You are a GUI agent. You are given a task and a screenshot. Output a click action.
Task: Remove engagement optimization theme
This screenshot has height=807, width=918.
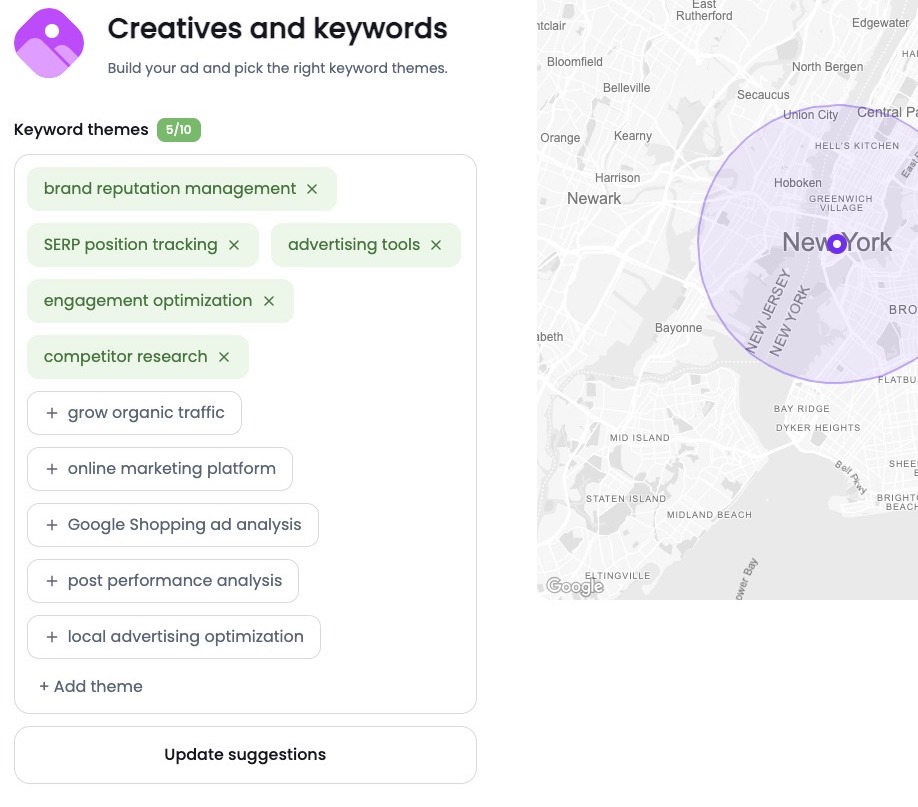[269, 301]
